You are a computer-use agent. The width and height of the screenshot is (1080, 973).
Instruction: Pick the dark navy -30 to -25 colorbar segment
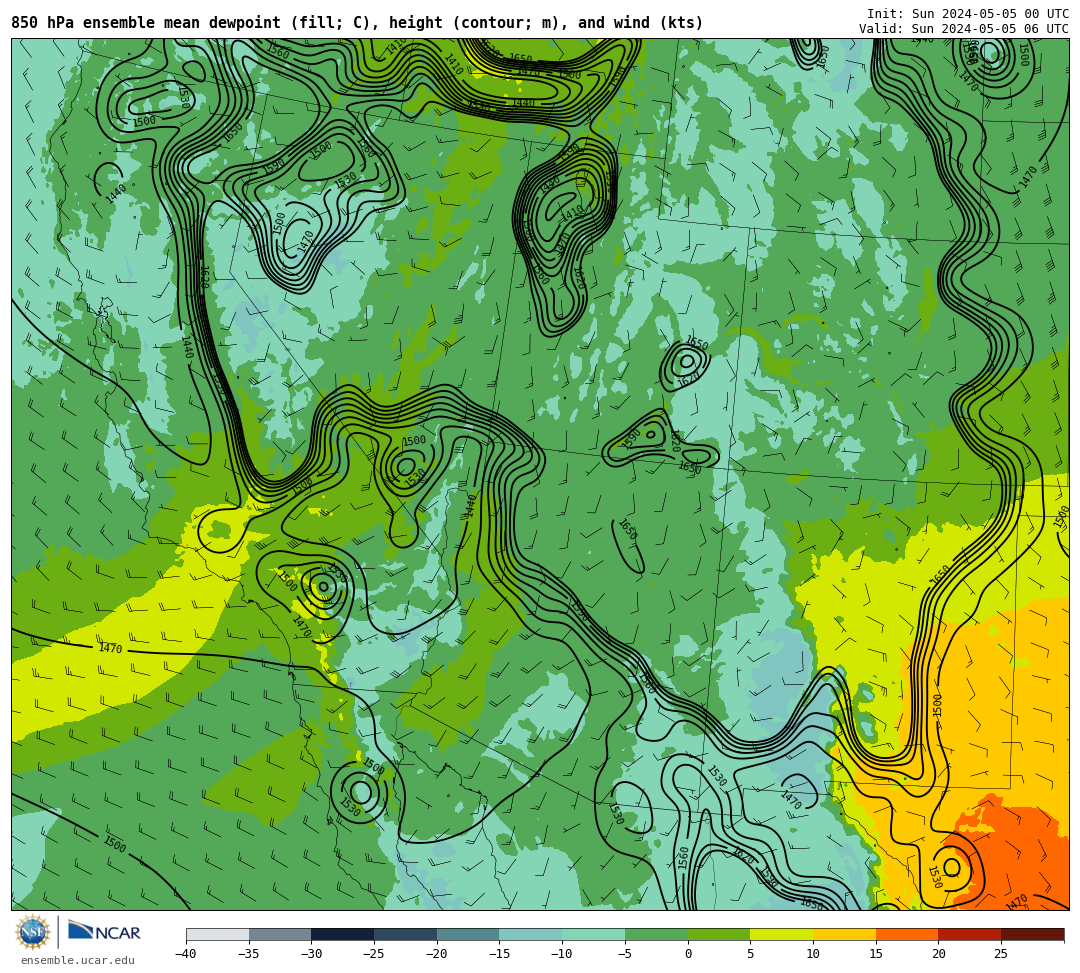tap(343, 934)
